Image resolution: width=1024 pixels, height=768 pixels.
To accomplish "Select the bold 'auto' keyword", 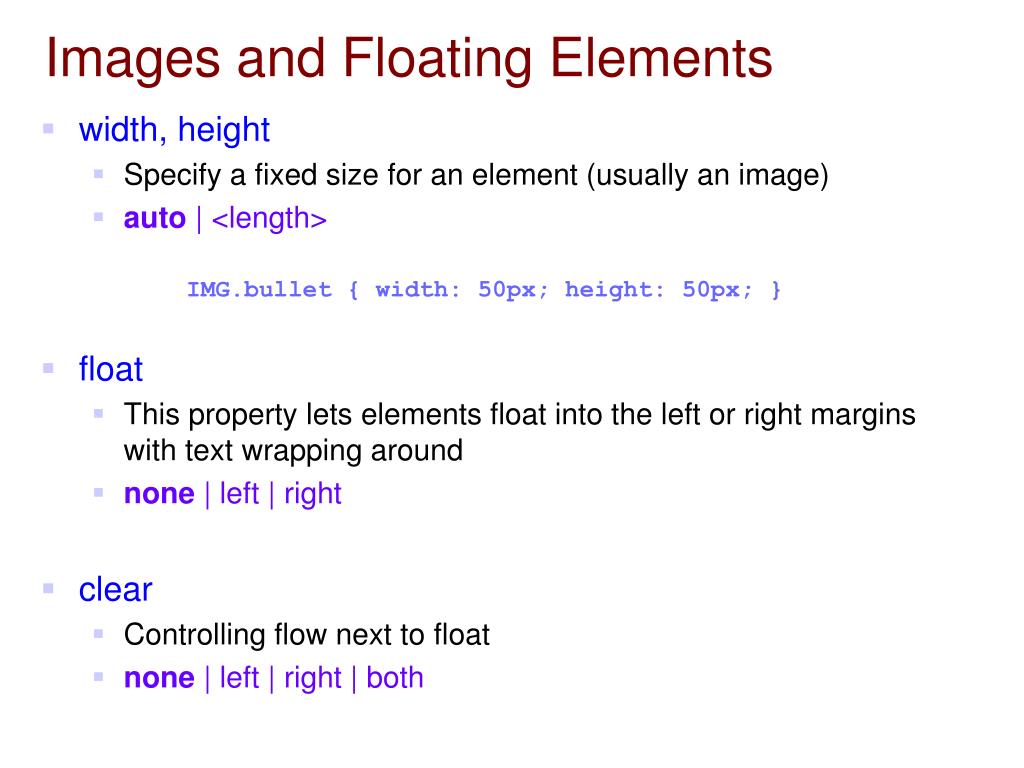I will tap(155, 218).
